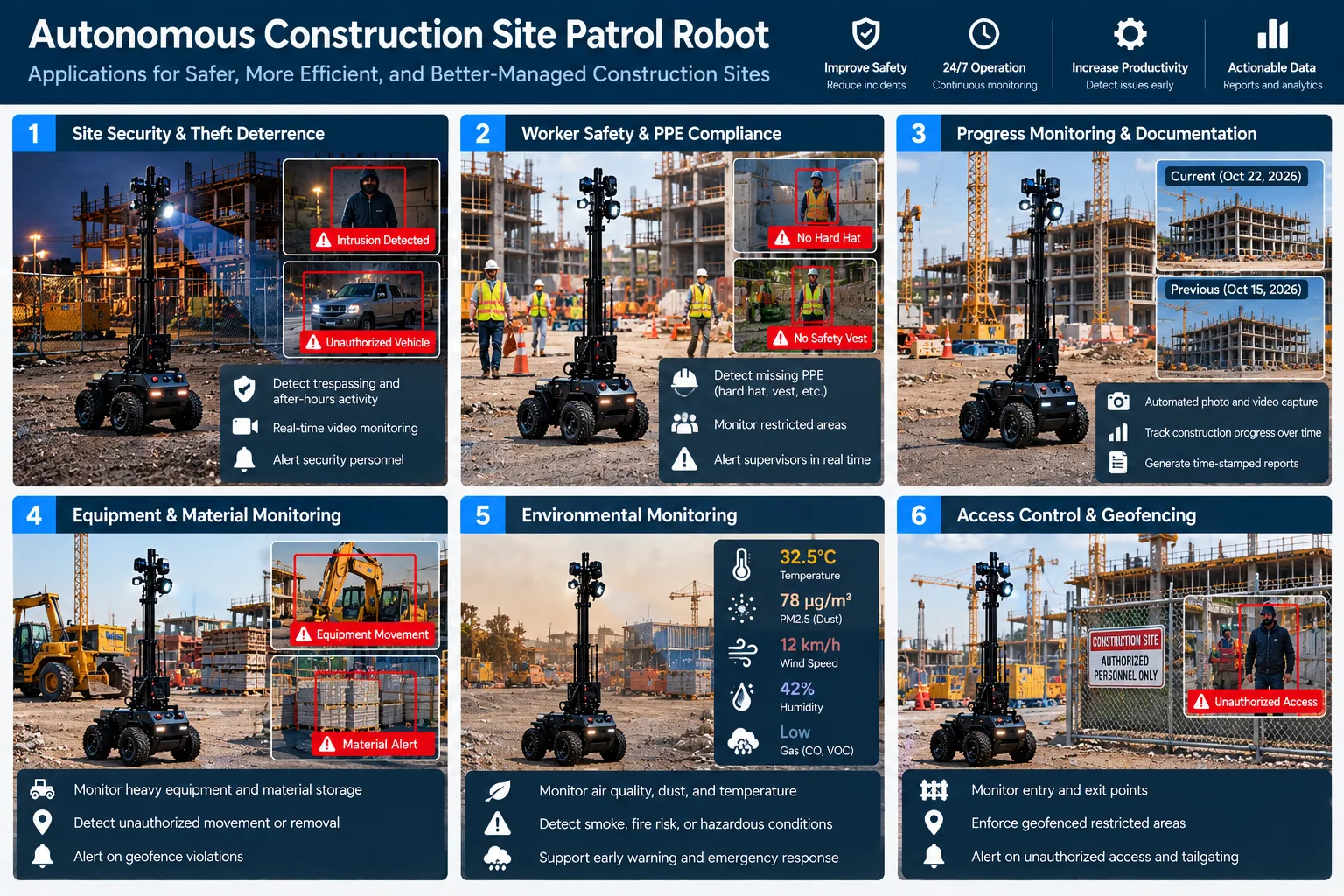Select the bell icon beside Alert on unauthorized access
The image size is (1344, 896).
(934, 856)
